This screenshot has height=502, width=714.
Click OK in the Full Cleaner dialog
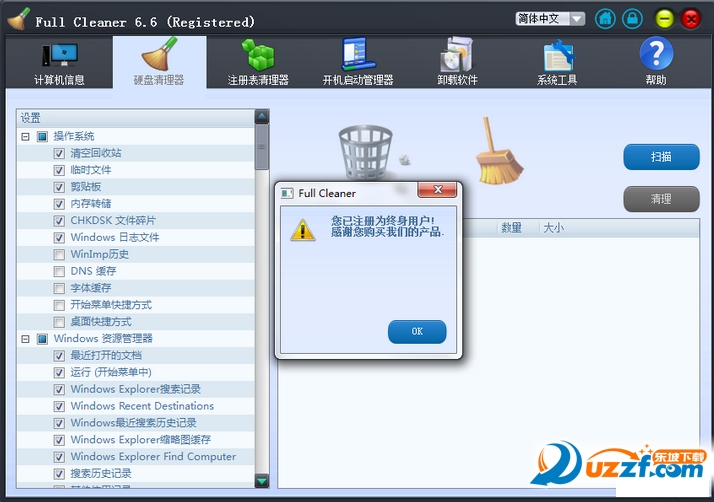[417, 331]
